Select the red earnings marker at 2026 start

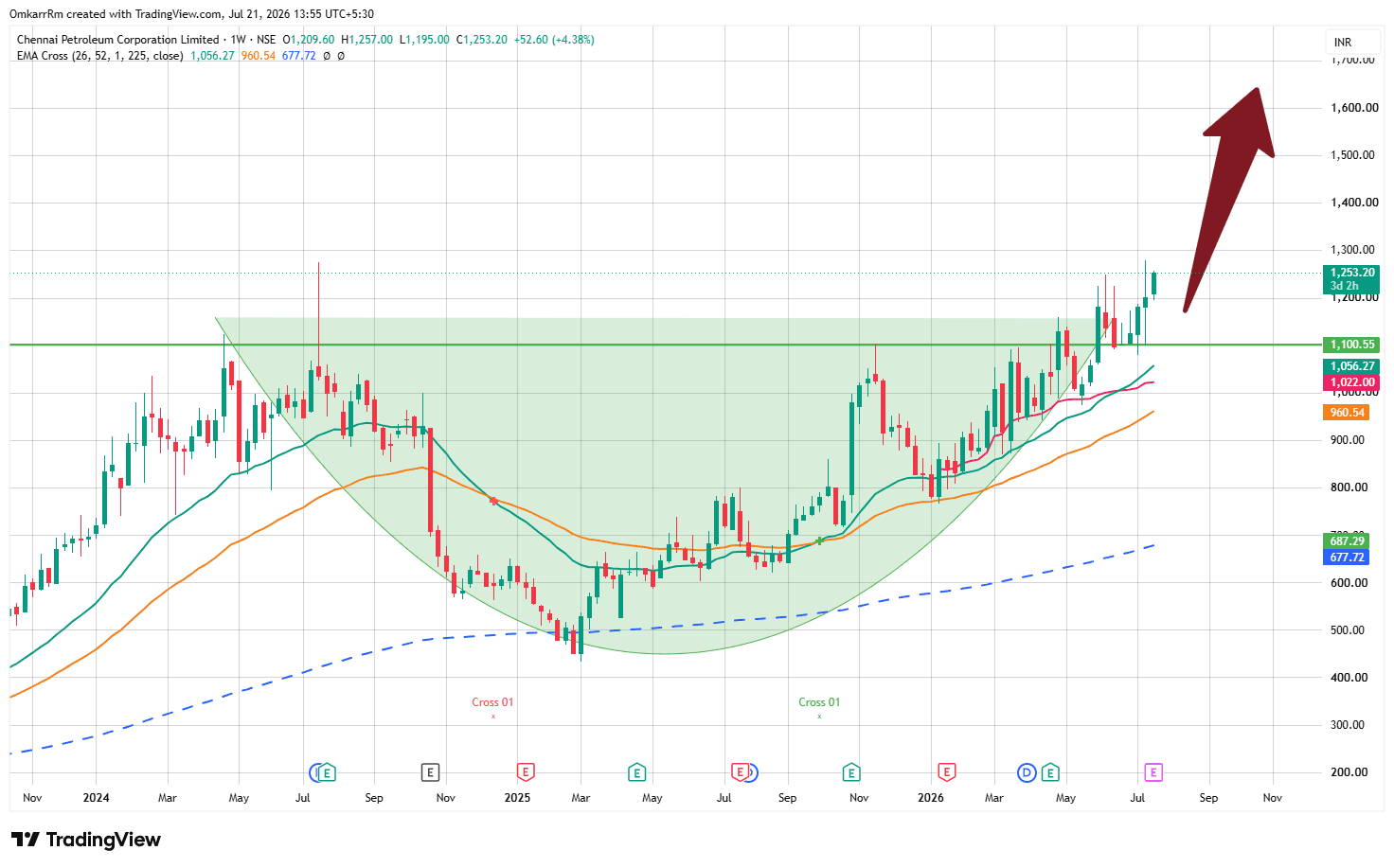946,772
